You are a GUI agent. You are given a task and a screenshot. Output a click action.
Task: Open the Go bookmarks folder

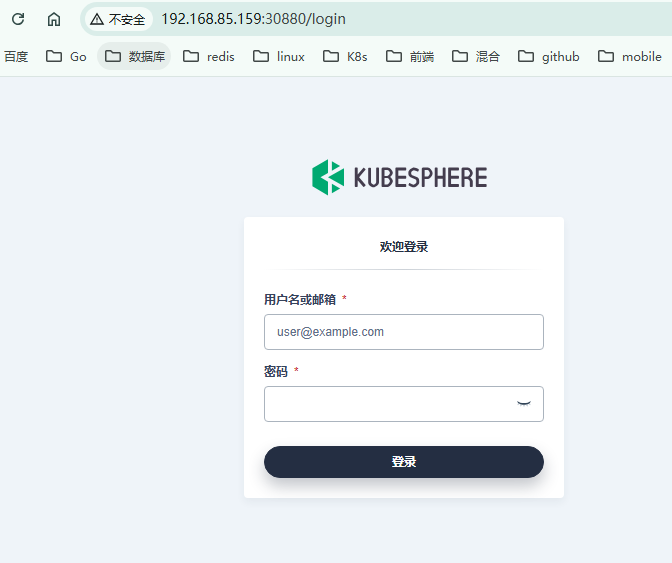pyautogui.click(x=66, y=57)
